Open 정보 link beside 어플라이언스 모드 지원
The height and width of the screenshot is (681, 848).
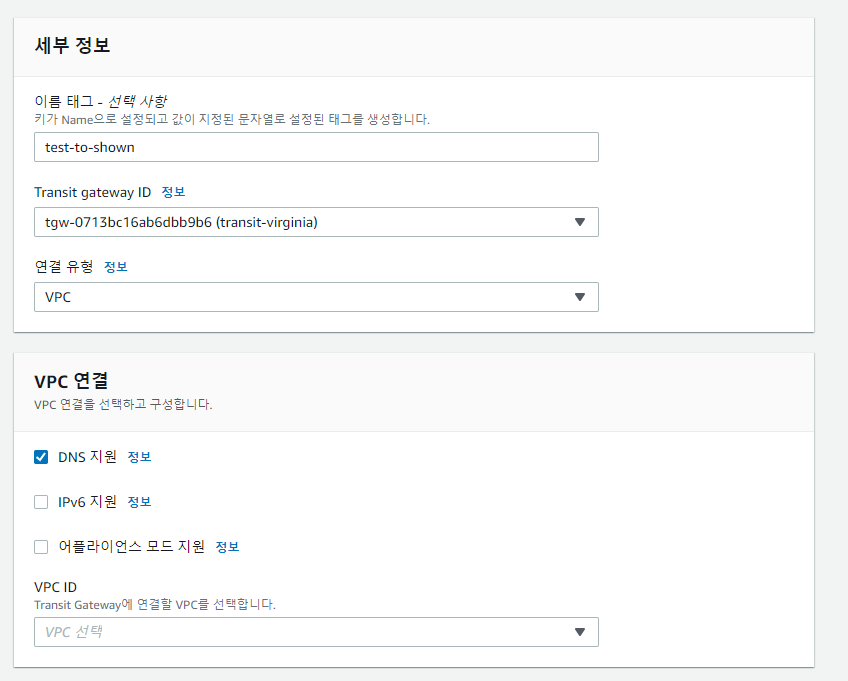(x=227, y=547)
